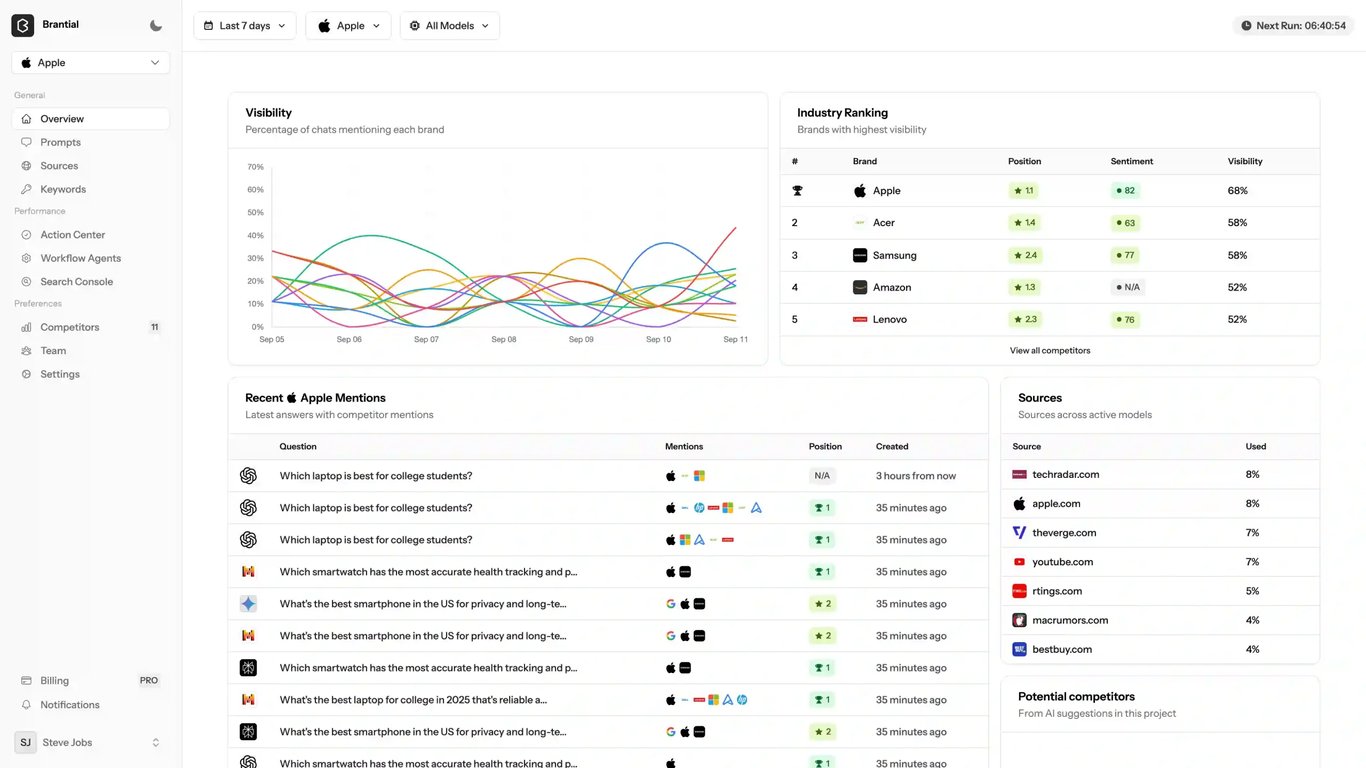Image resolution: width=1366 pixels, height=768 pixels.
Task: Open the All Models filter dropdown
Action: point(449,25)
